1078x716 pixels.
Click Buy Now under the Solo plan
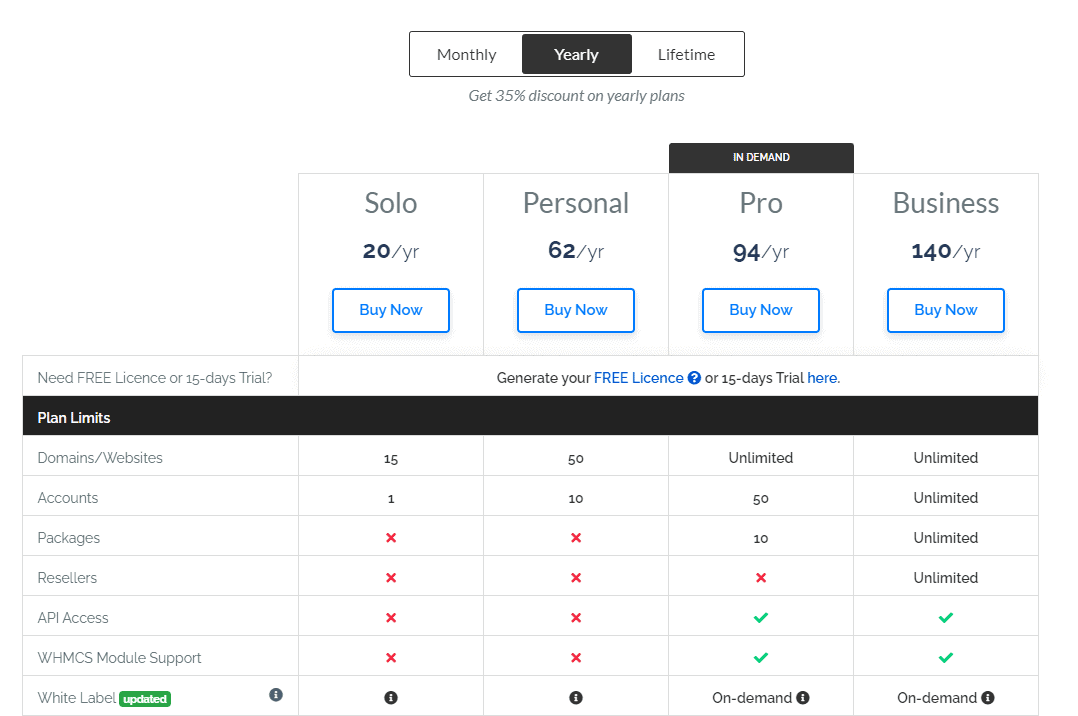(391, 310)
